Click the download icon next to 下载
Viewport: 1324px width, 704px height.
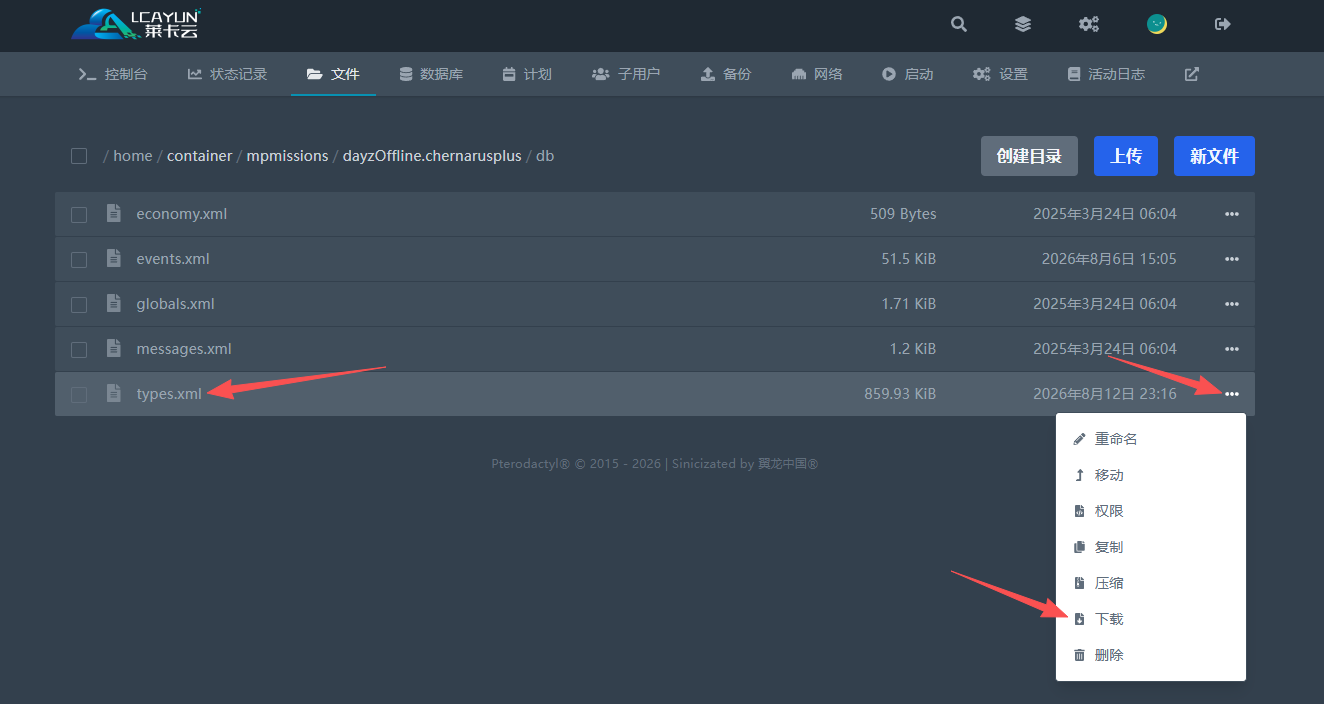click(x=1079, y=619)
